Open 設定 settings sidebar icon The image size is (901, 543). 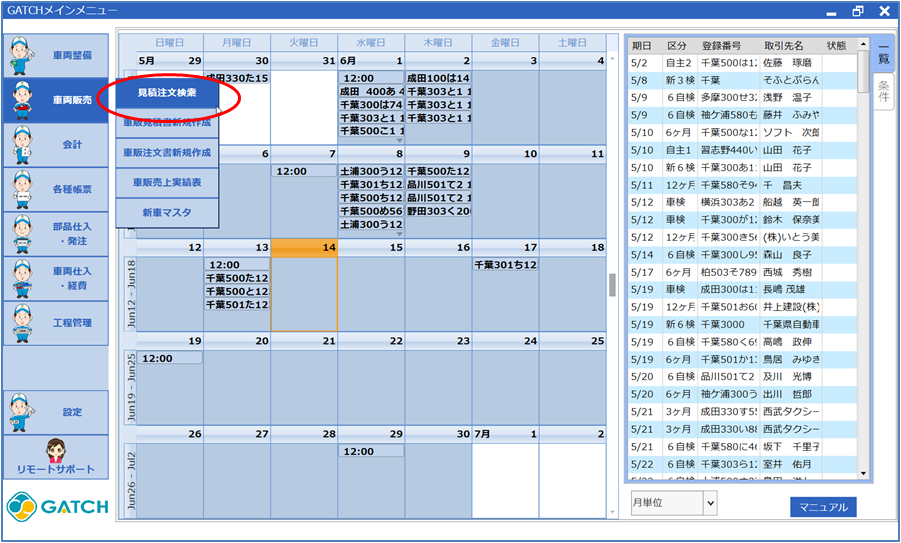(x=55, y=412)
